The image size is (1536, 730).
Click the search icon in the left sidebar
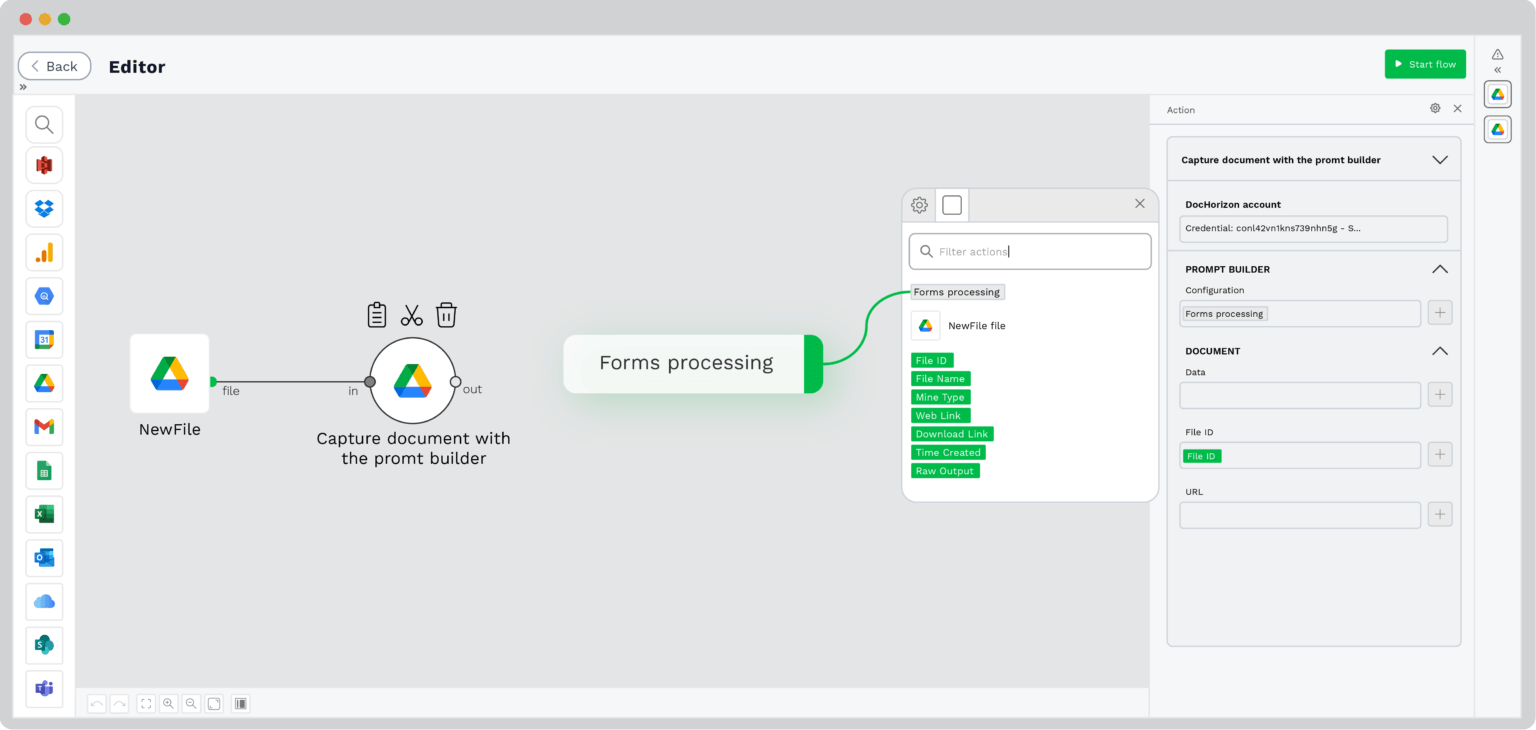pyautogui.click(x=44, y=124)
